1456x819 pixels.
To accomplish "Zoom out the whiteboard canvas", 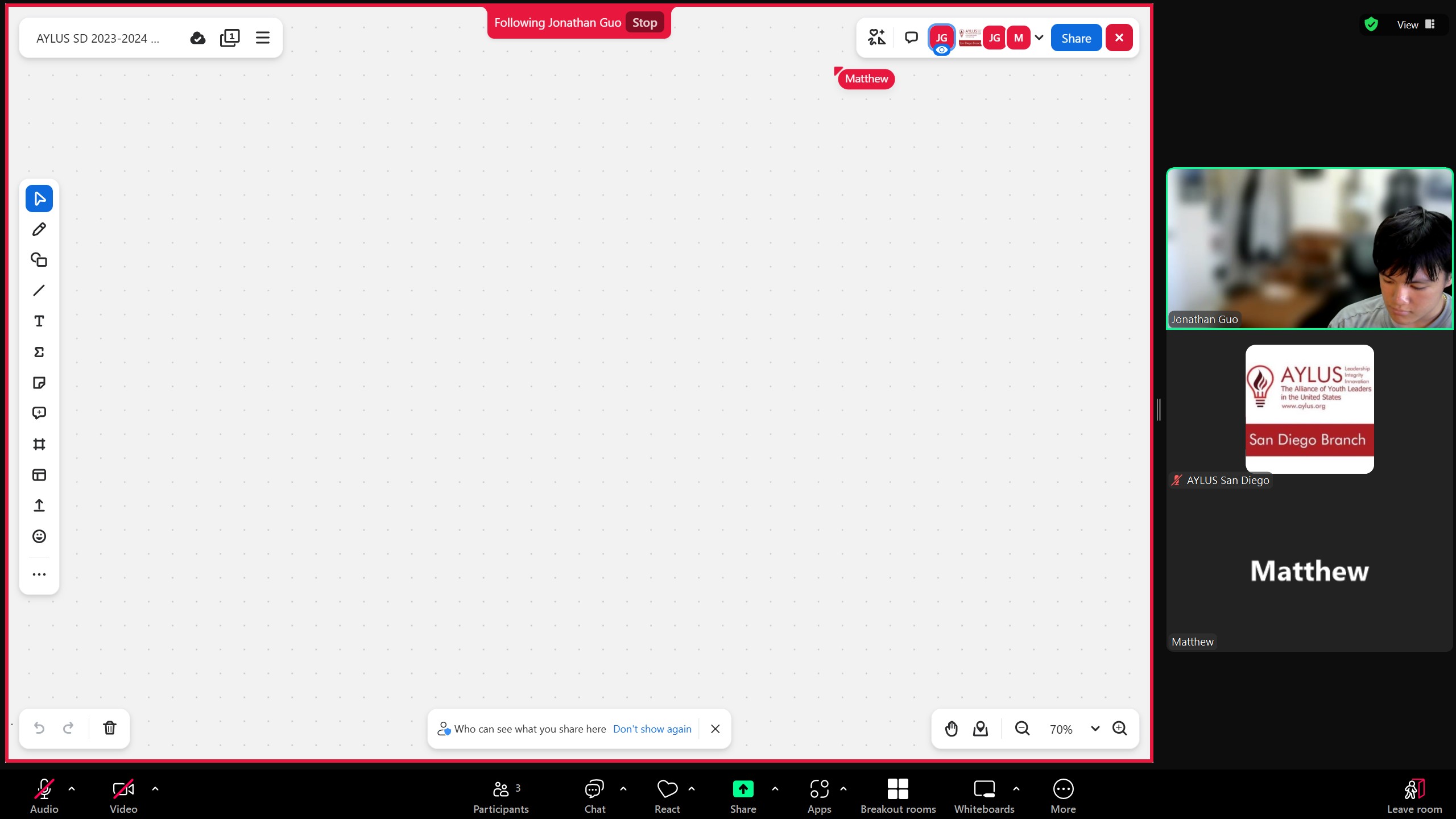I will pos(1022,729).
